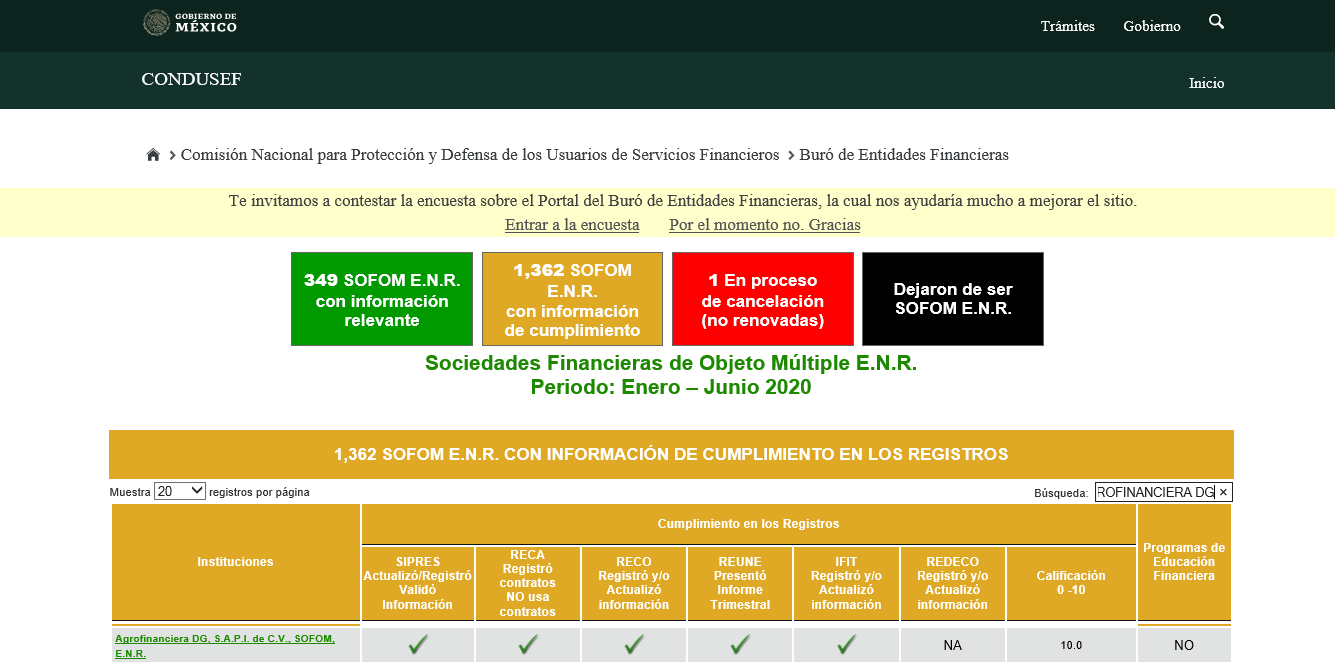Click the IFIT green checkmark
The image size is (1335, 662).
[x=846, y=645]
